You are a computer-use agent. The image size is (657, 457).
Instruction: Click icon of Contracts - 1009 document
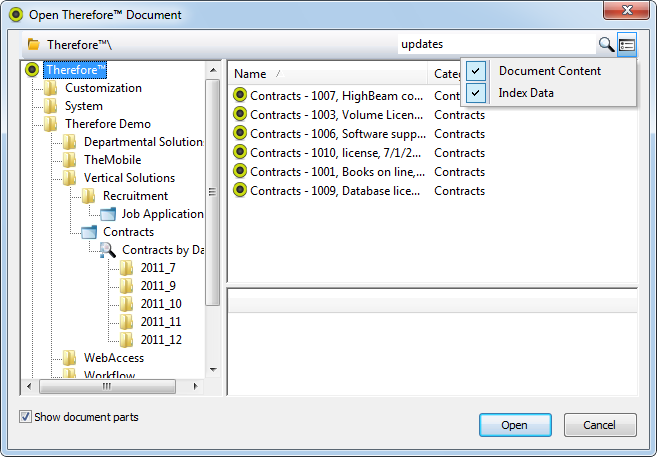pos(240,191)
